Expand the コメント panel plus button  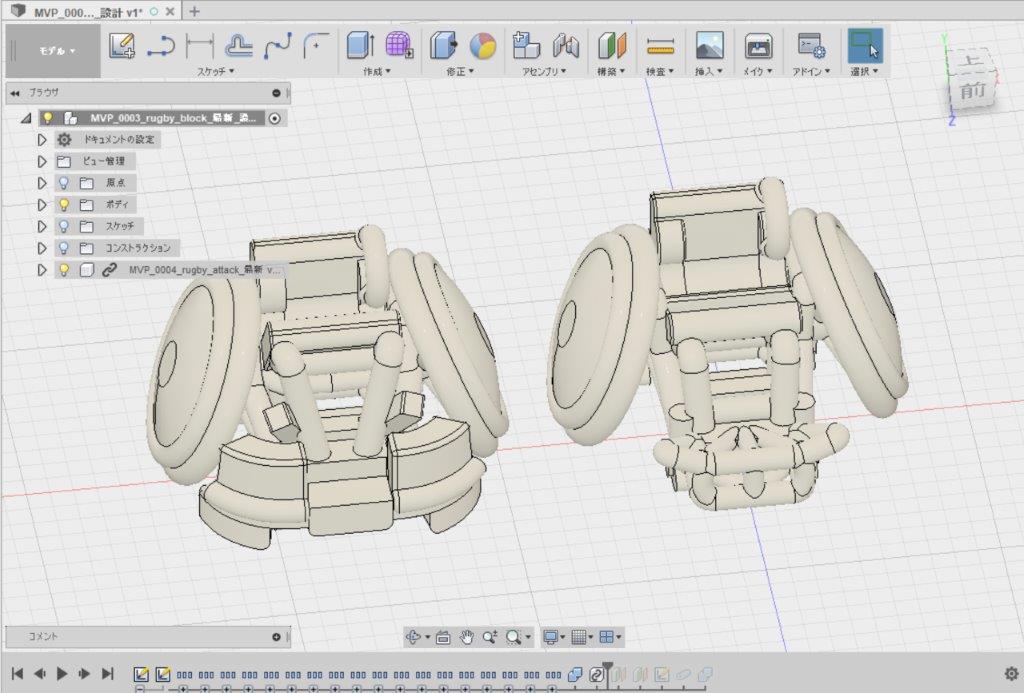click(x=276, y=637)
